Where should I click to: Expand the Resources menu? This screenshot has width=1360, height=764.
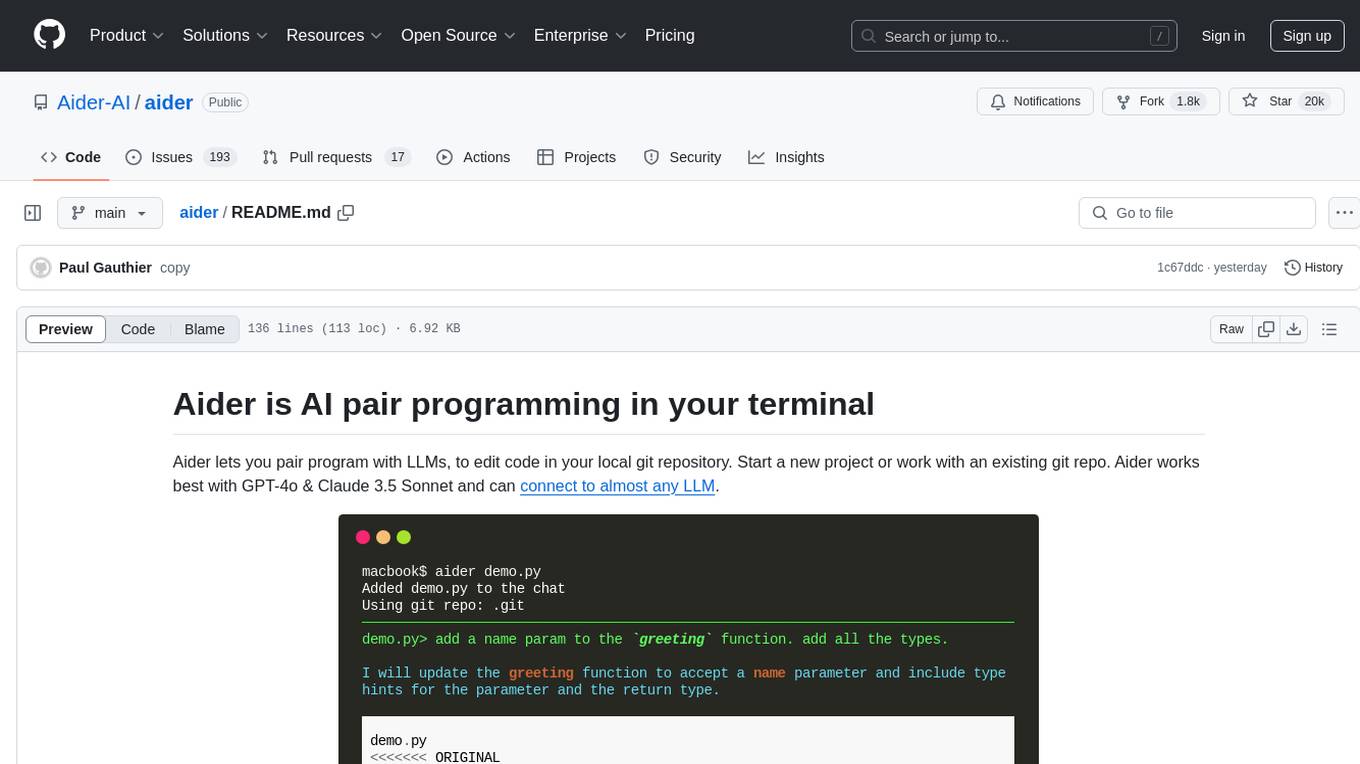coord(334,35)
